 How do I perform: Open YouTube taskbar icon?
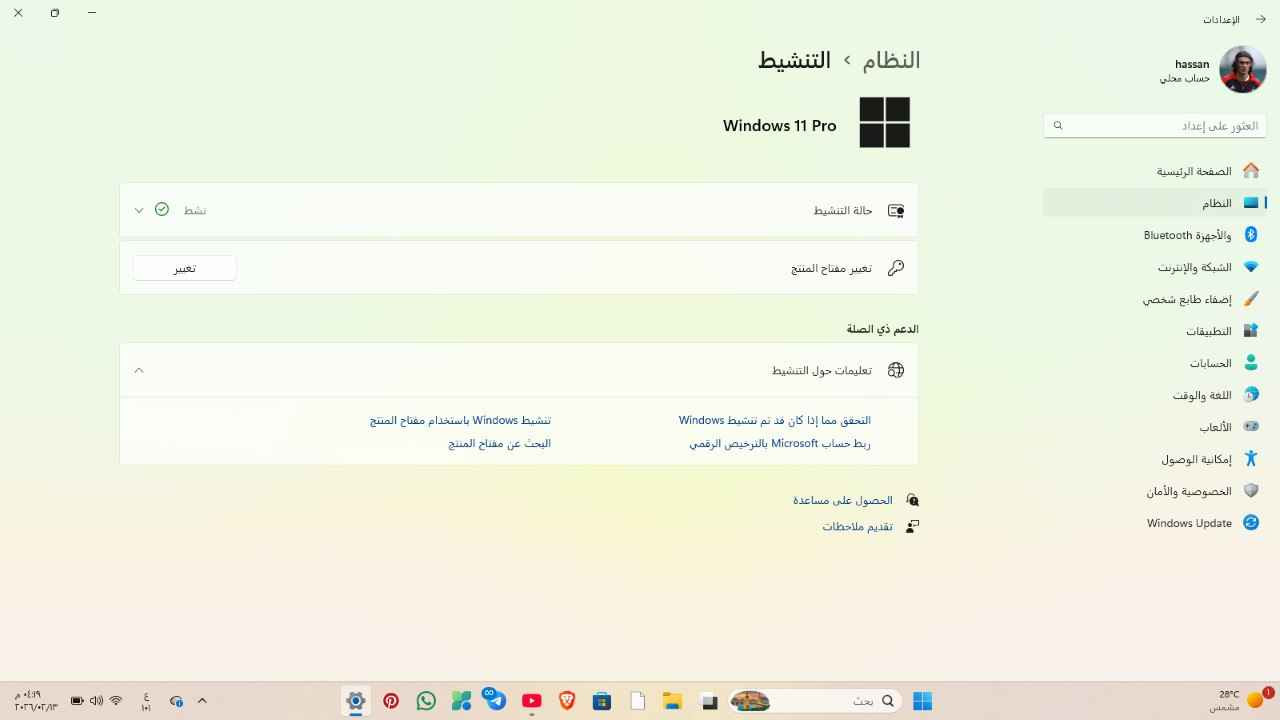coord(531,701)
